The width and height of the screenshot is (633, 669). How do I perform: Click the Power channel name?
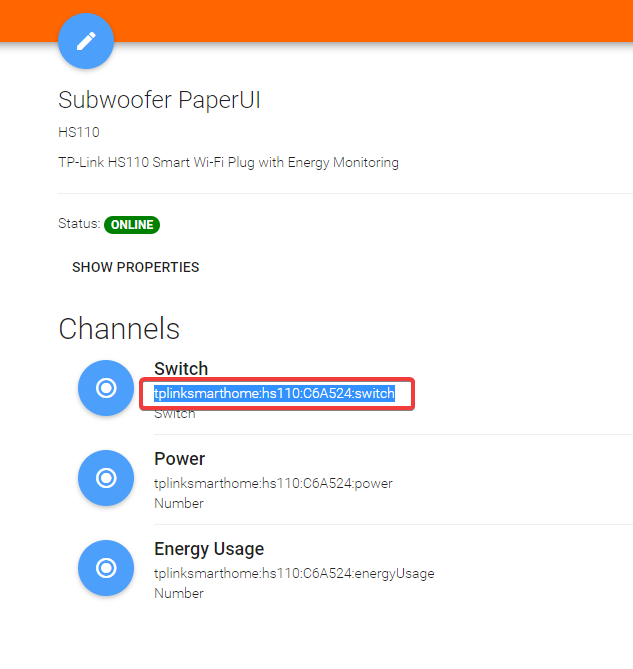click(180, 459)
